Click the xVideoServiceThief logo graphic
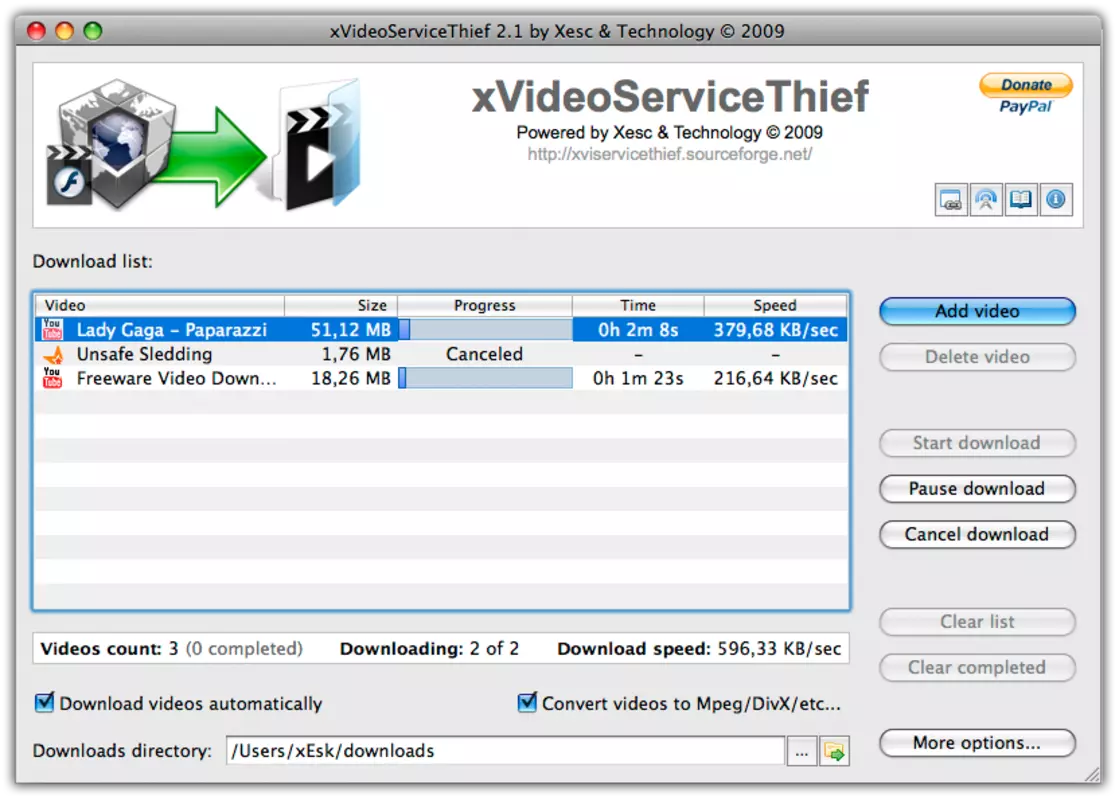The image size is (1119, 800). [x=204, y=145]
